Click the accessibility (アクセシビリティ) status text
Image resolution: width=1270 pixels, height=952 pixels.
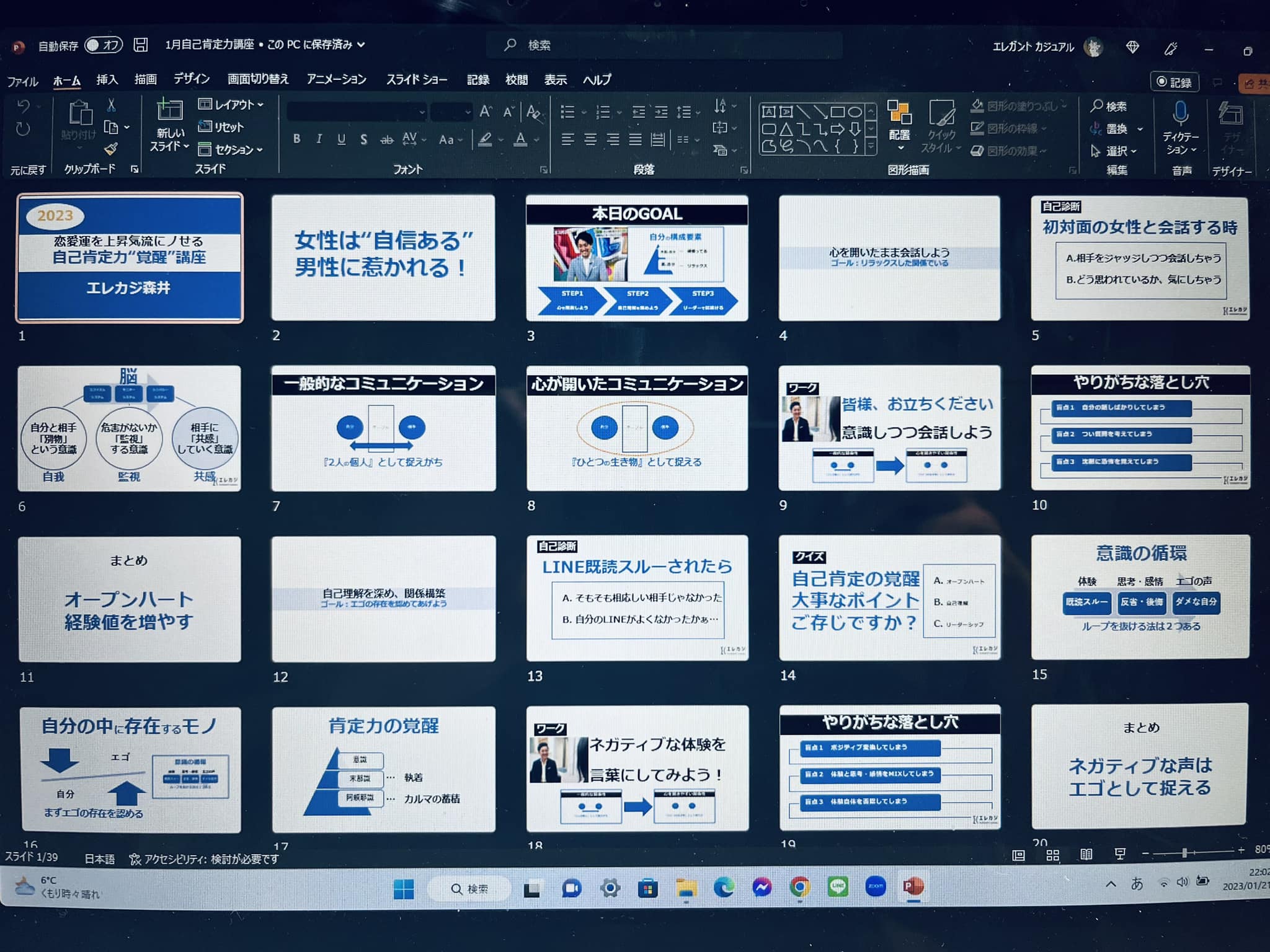(x=204, y=859)
